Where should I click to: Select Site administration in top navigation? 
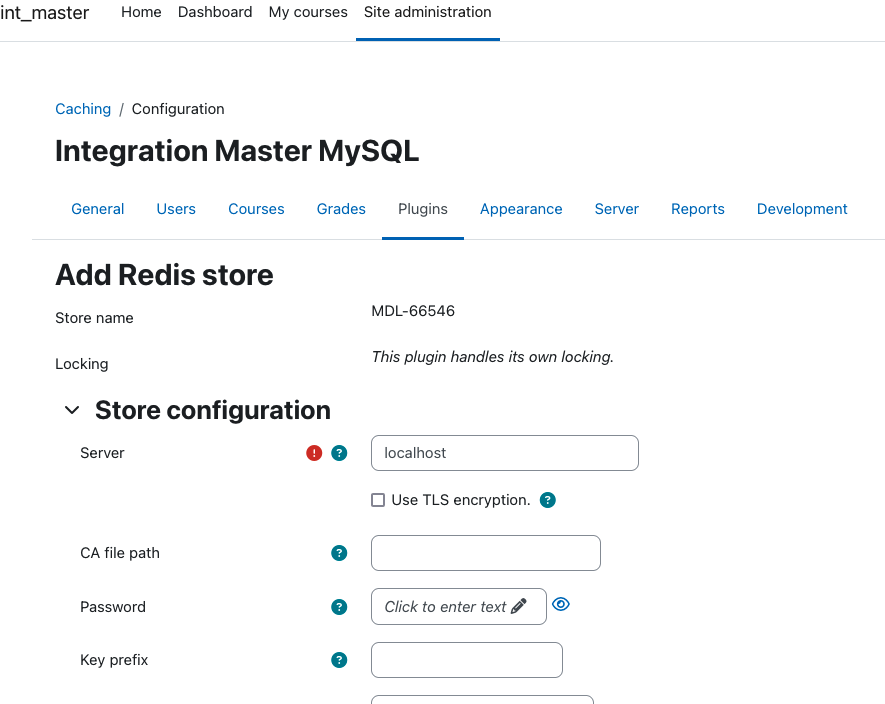(428, 12)
